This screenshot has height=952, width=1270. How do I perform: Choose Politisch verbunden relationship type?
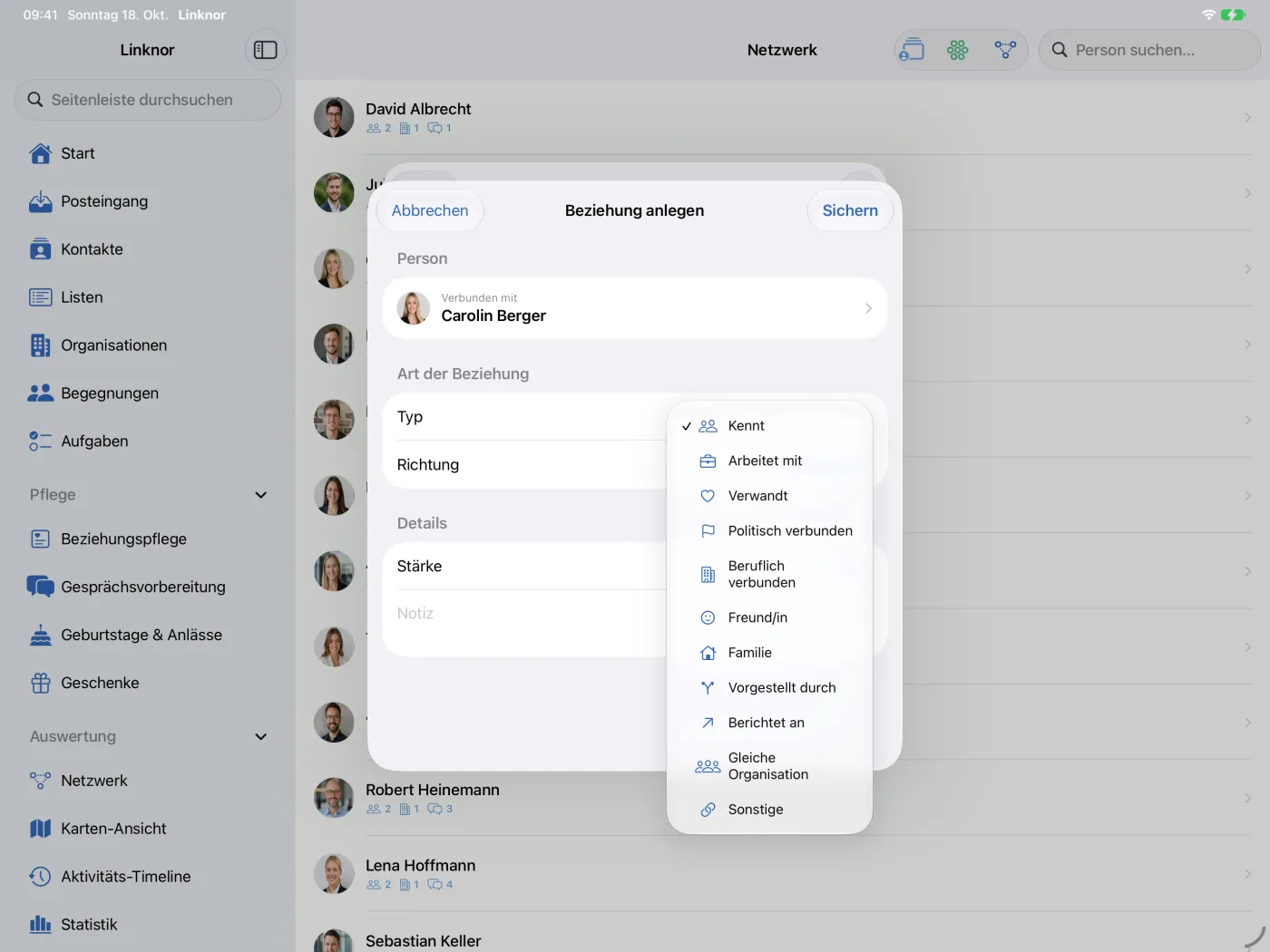[x=769, y=531]
